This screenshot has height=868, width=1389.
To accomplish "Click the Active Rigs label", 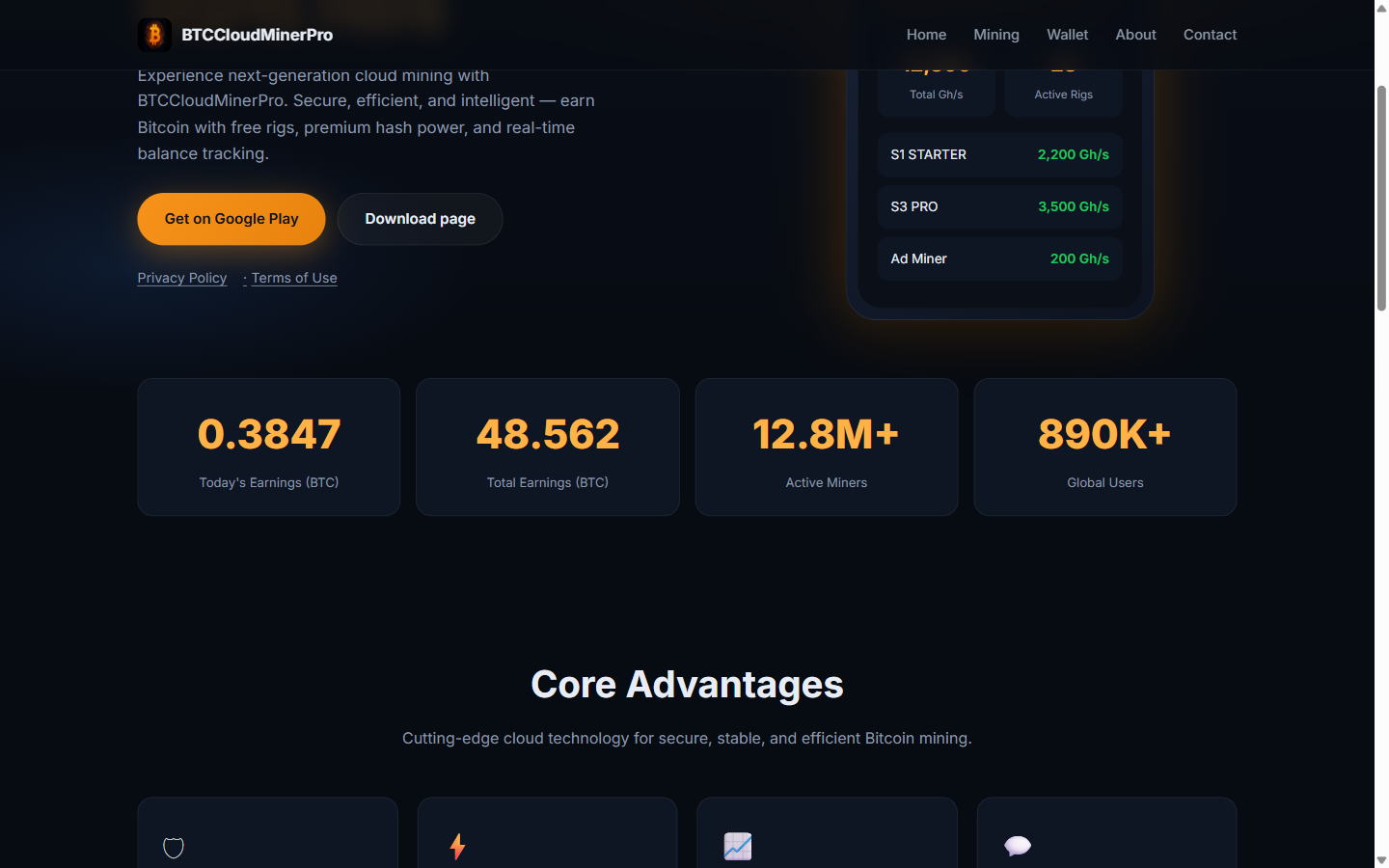I will pos(1064,95).
